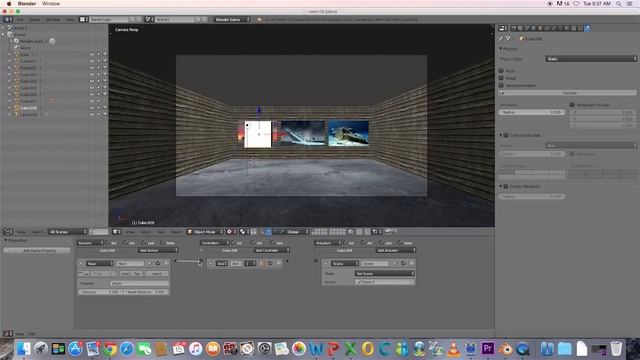
Task: Open Finder from the dock
Action: (x=23, y=349)
